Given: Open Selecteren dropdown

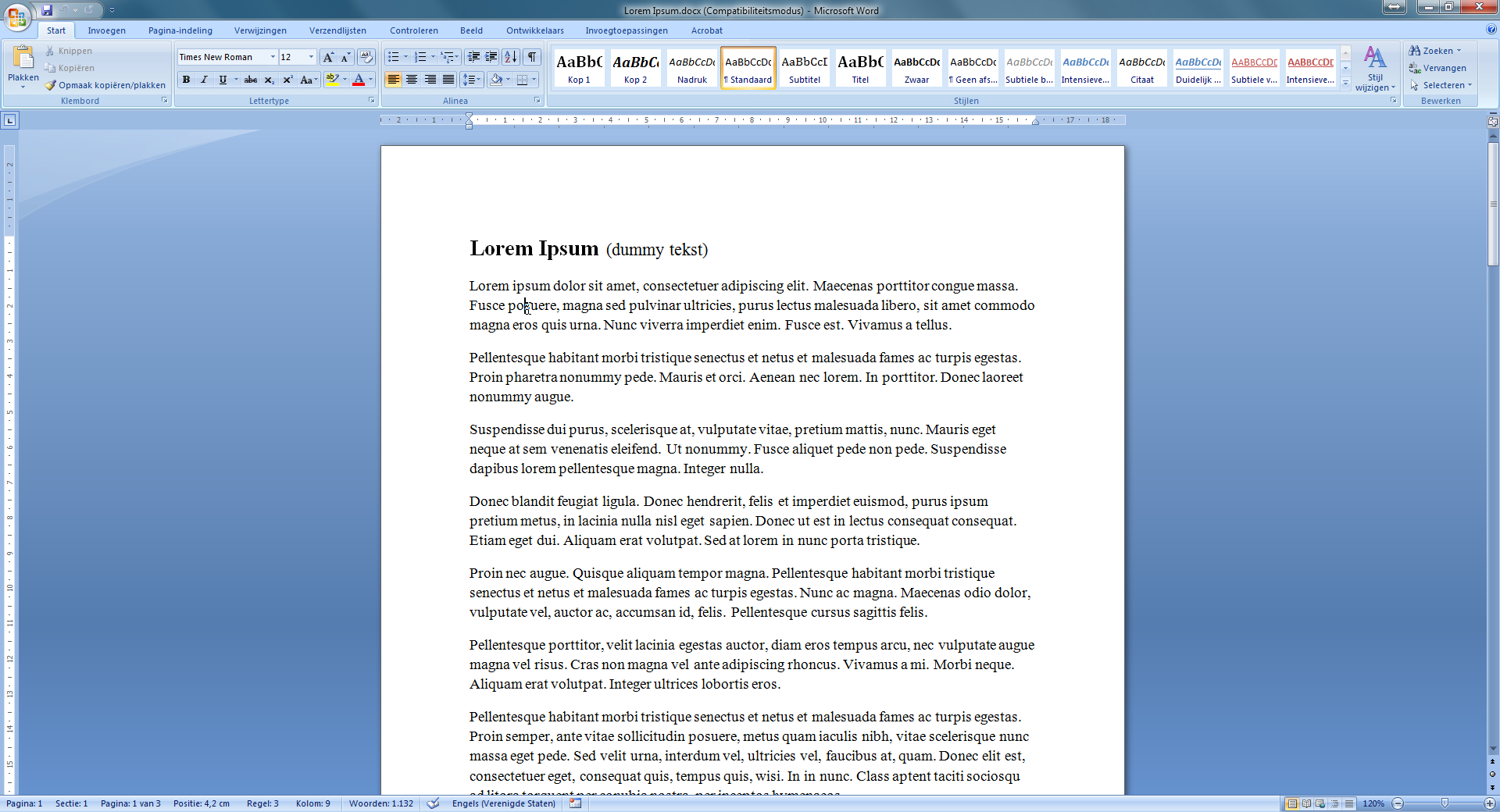Looking at the screenshot, I should click(1441, 85).
